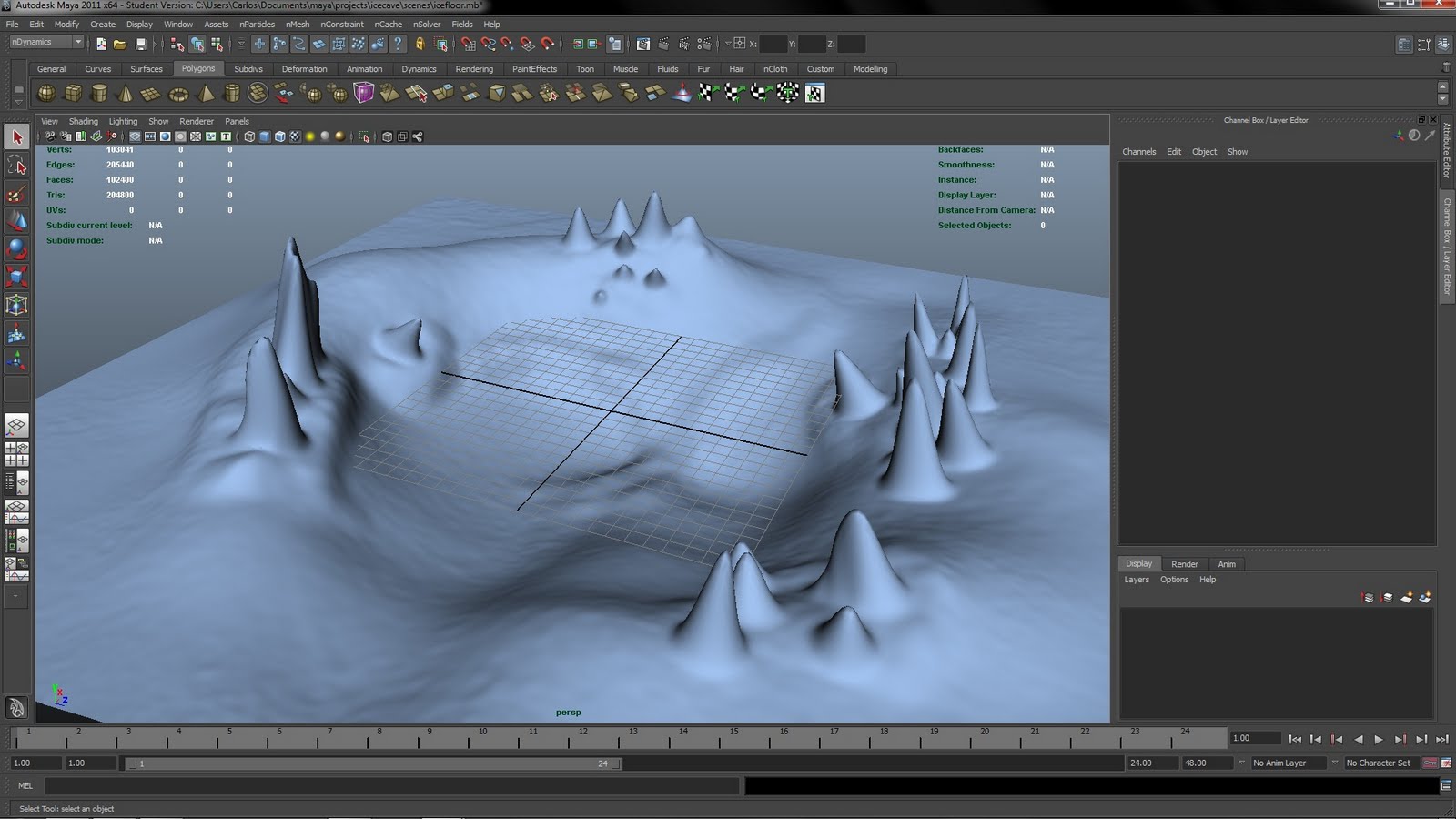
Task: Open the nDynamics menu set dropdown
Action: tap(46, 42)
